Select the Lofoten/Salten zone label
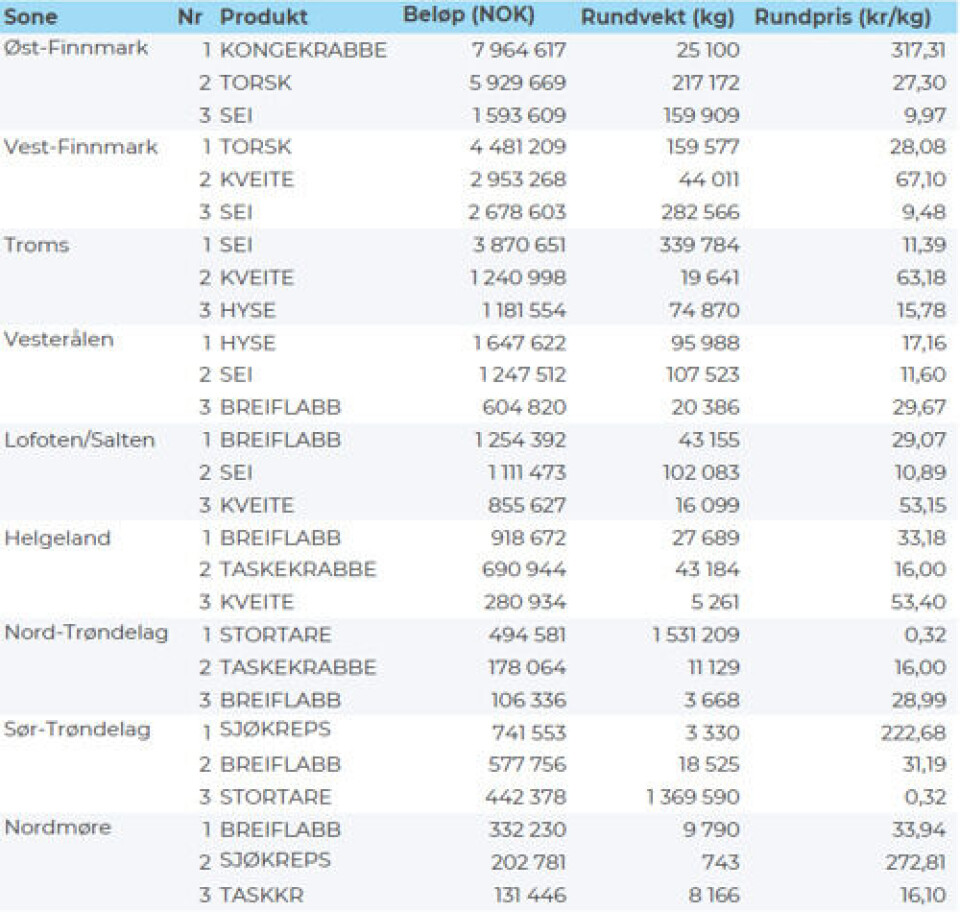Image resolution: width=960 pixels, height=912 pixels. click(80, 440)
